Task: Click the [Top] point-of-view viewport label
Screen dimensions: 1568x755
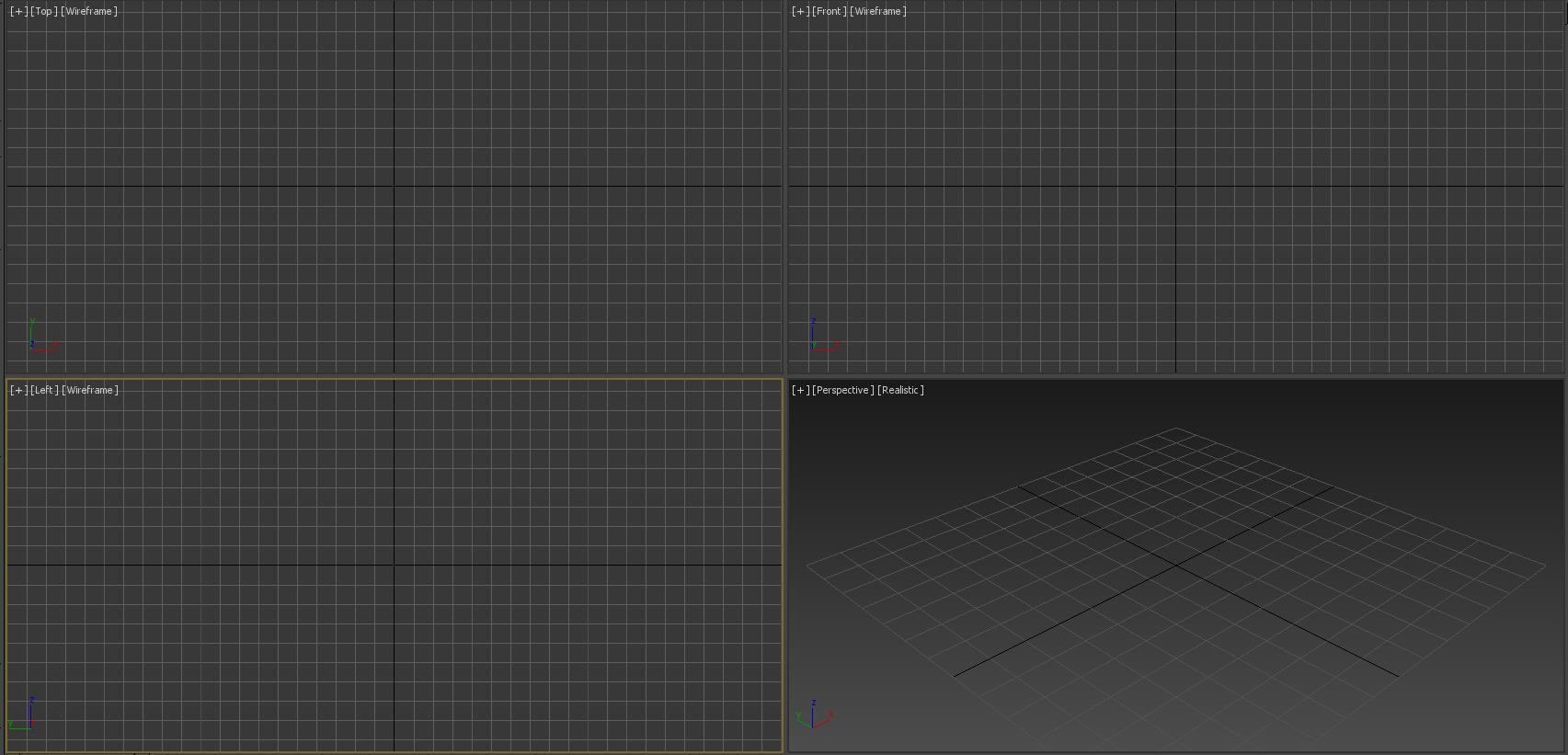Action: pos(43,11)
